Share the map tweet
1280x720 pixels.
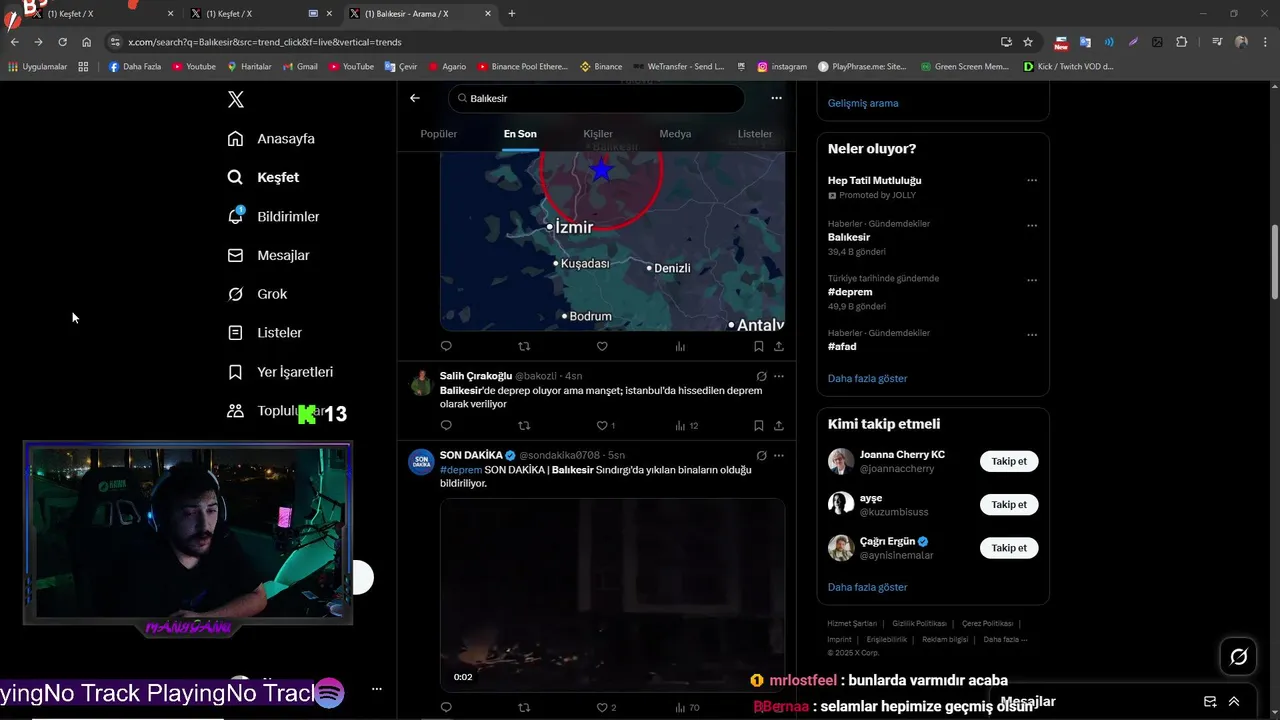coord(778,346)
